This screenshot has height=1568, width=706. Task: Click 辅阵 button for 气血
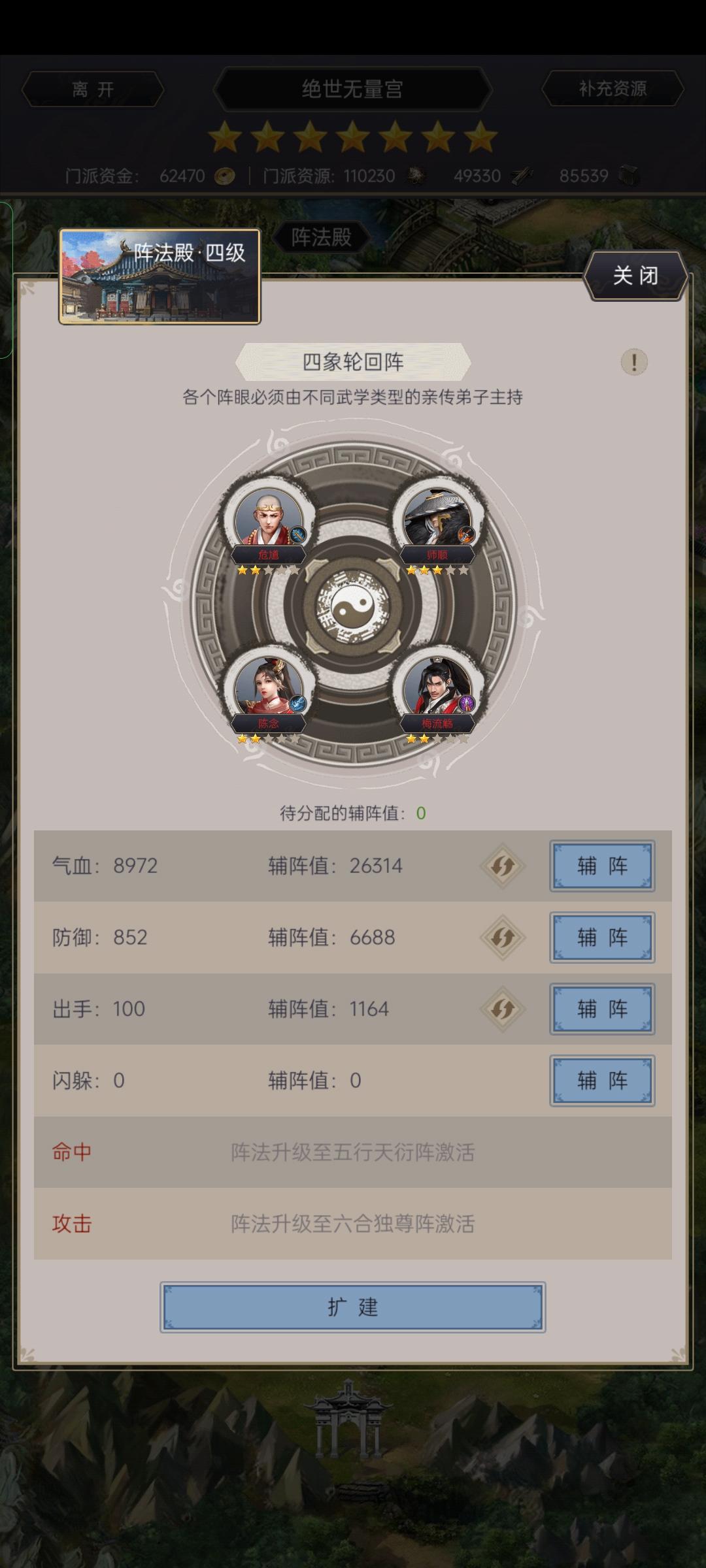coord(602,866)
